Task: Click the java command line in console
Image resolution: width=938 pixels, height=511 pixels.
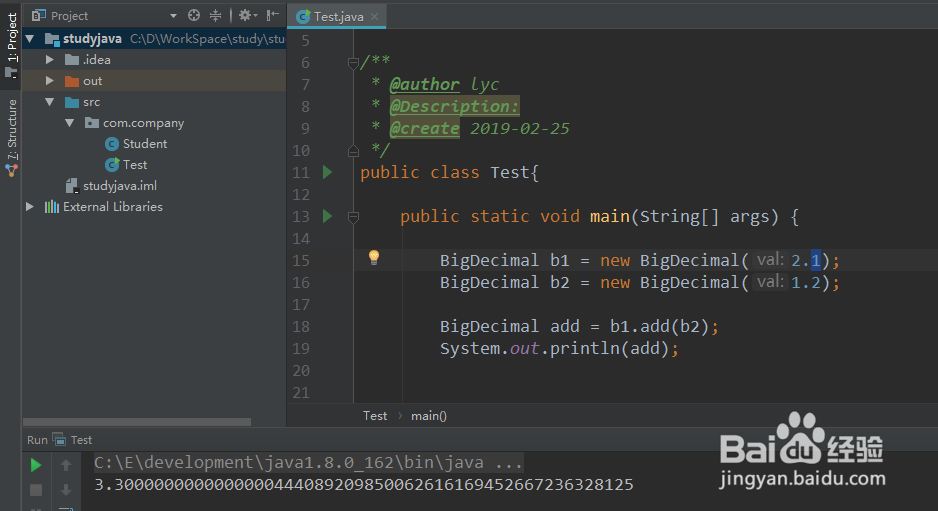Action: [309, 463]
